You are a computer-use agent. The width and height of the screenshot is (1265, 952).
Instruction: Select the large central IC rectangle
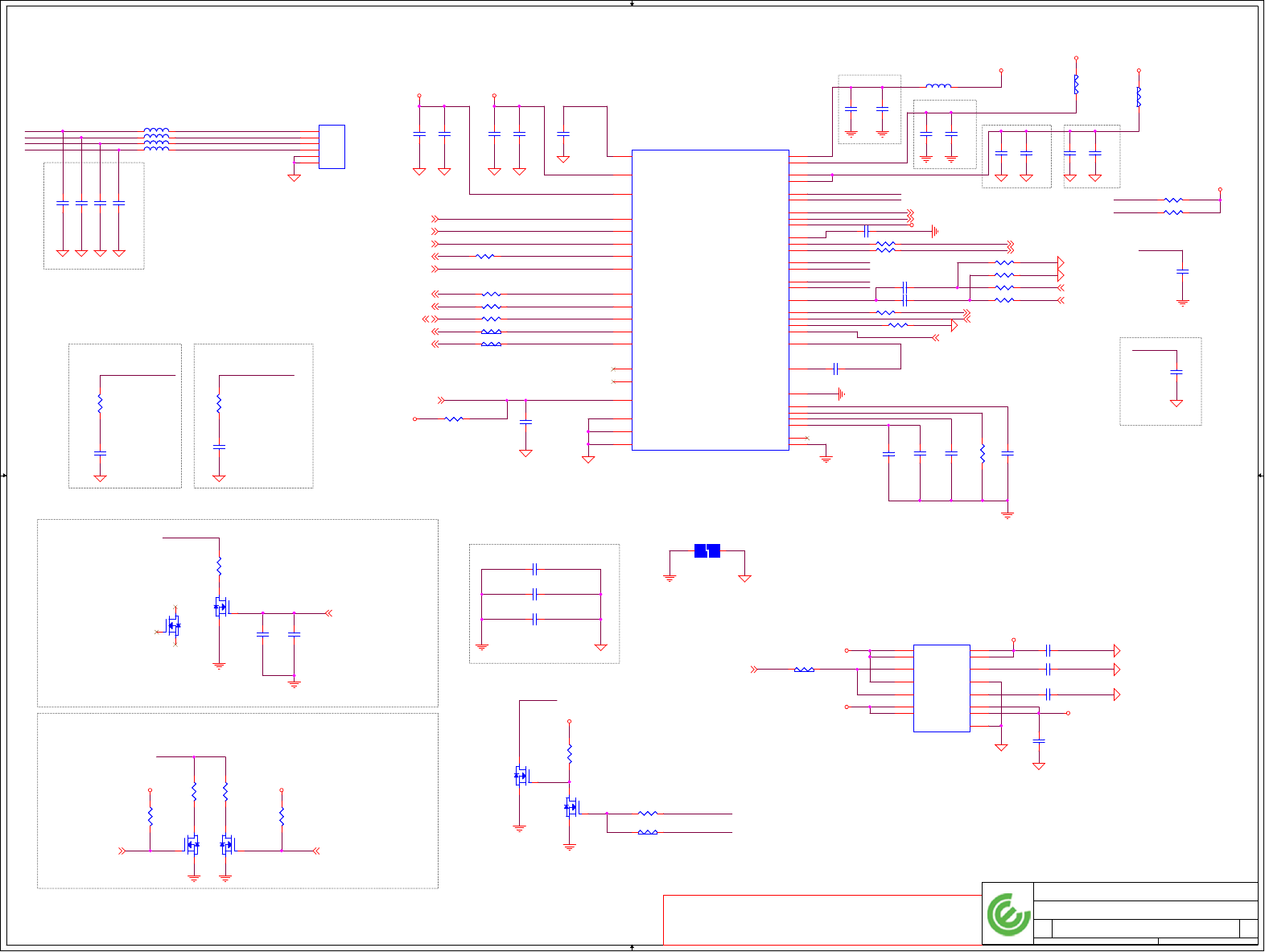pos(711,300)
